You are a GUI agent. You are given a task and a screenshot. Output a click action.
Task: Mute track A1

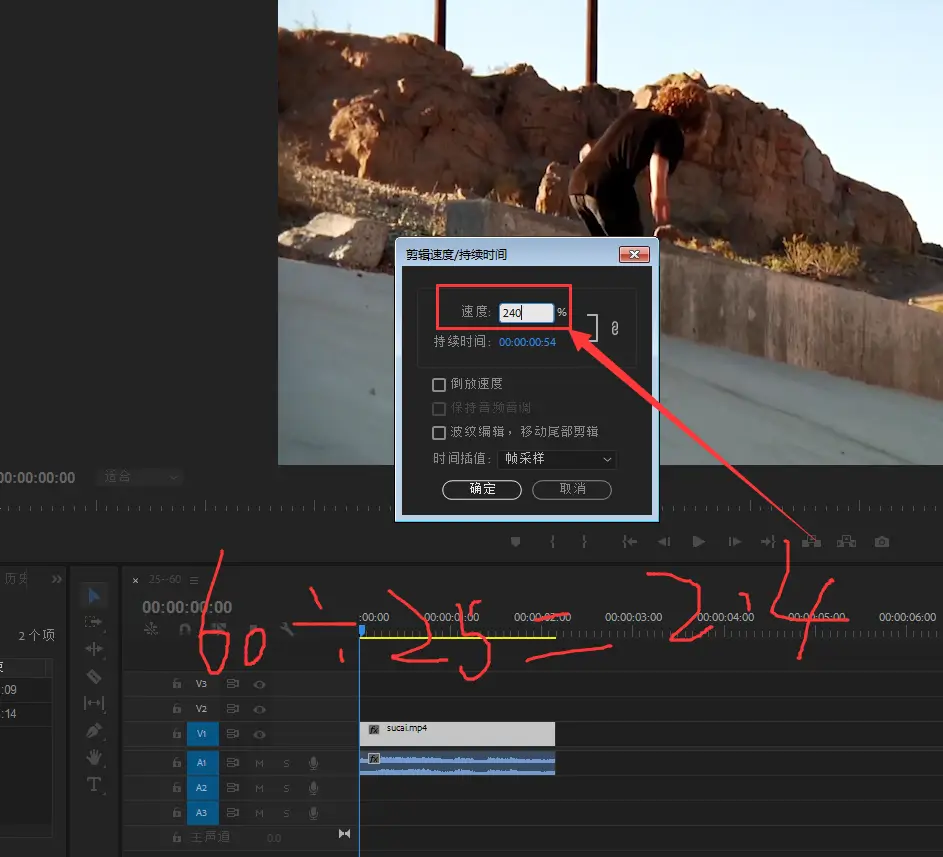pyautogui.click(x=259, y=763)
